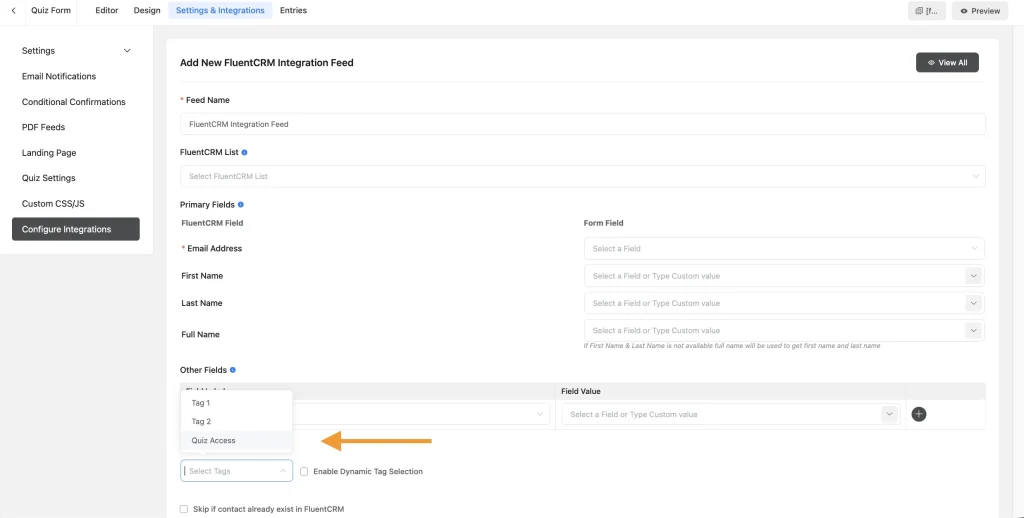Click the View All button
Screen dimensions: 1024x518
947,63
